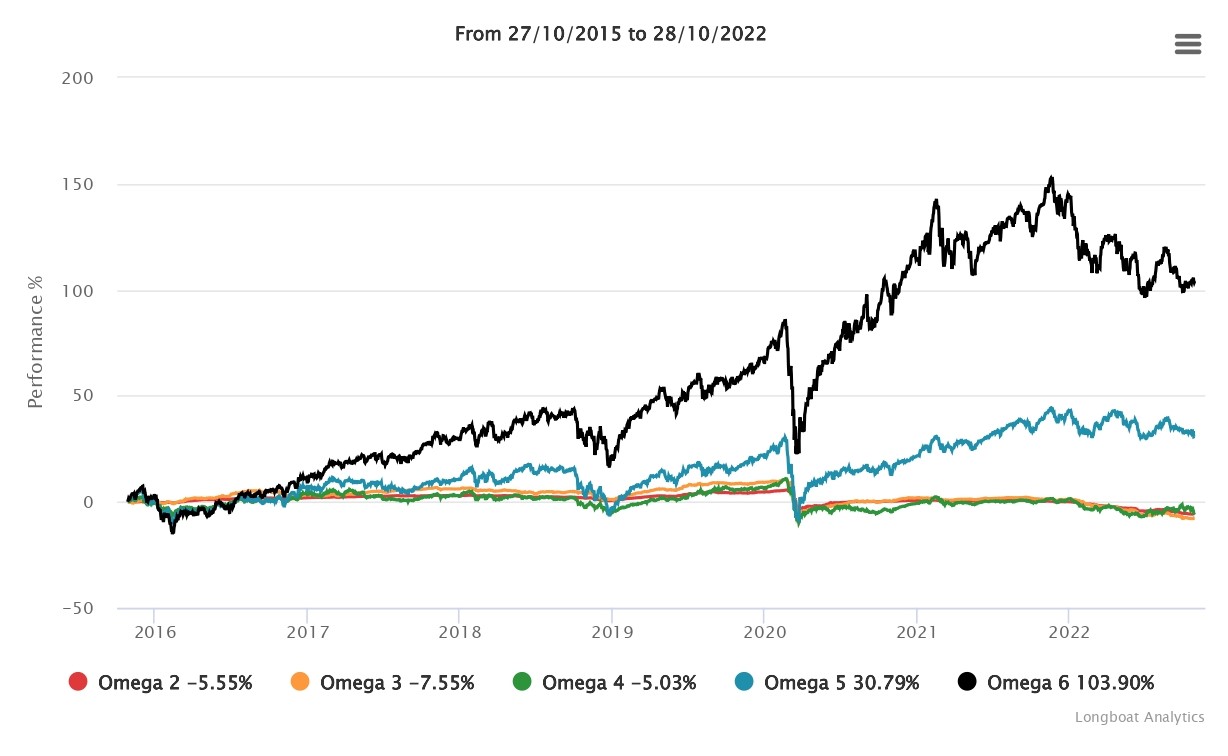Select the 2016 x-axis label
Viewport: 1228px width, 756px height.
coord(154,632)
